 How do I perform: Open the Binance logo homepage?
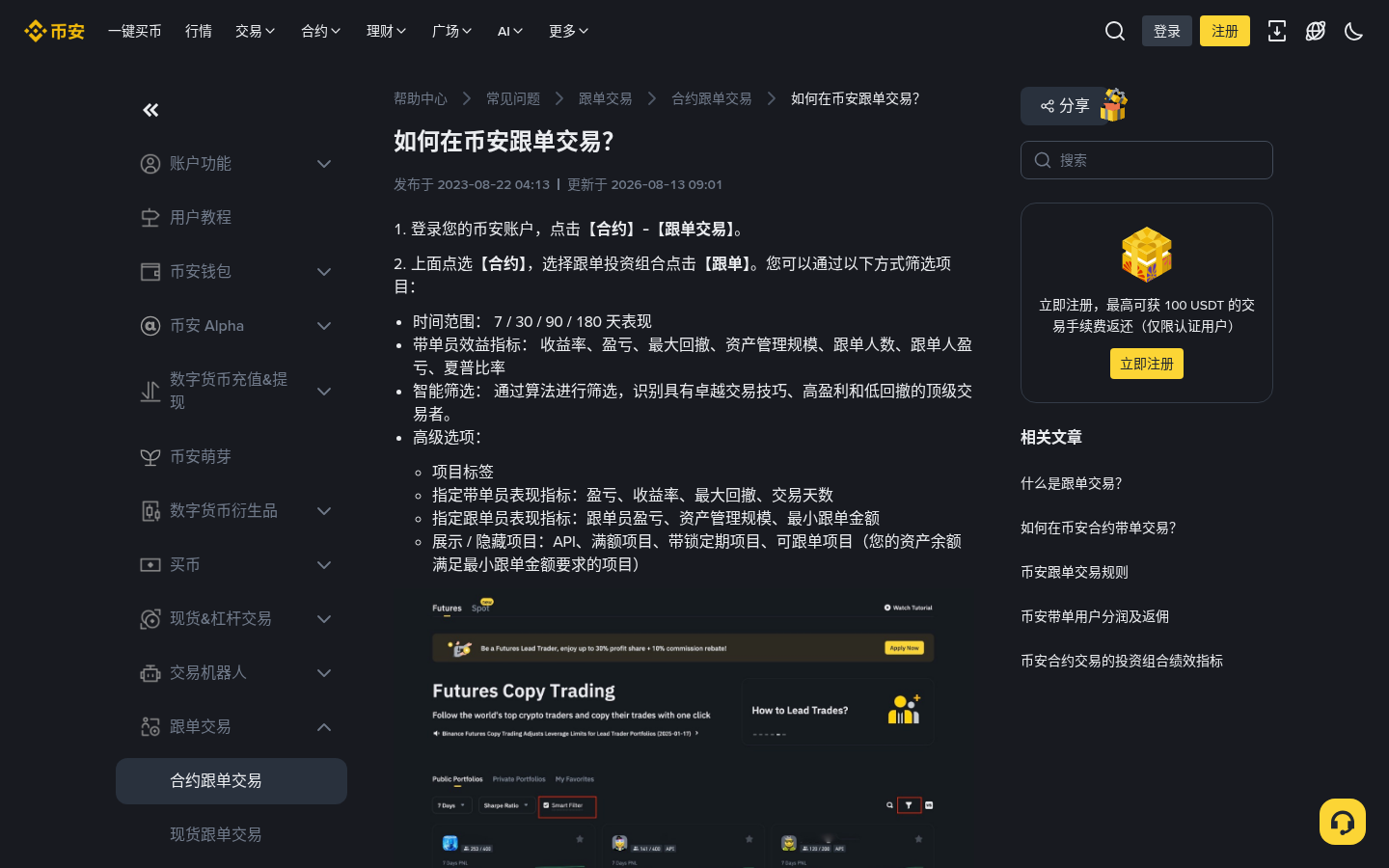(54, 31)
